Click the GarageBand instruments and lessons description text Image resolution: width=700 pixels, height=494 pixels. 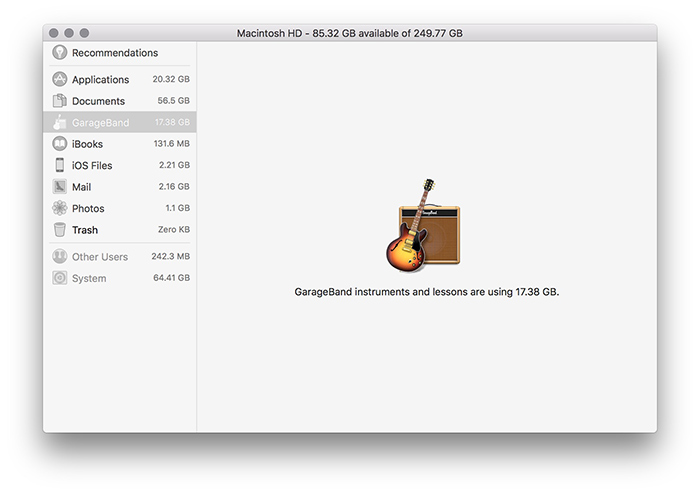click(427, 292)
